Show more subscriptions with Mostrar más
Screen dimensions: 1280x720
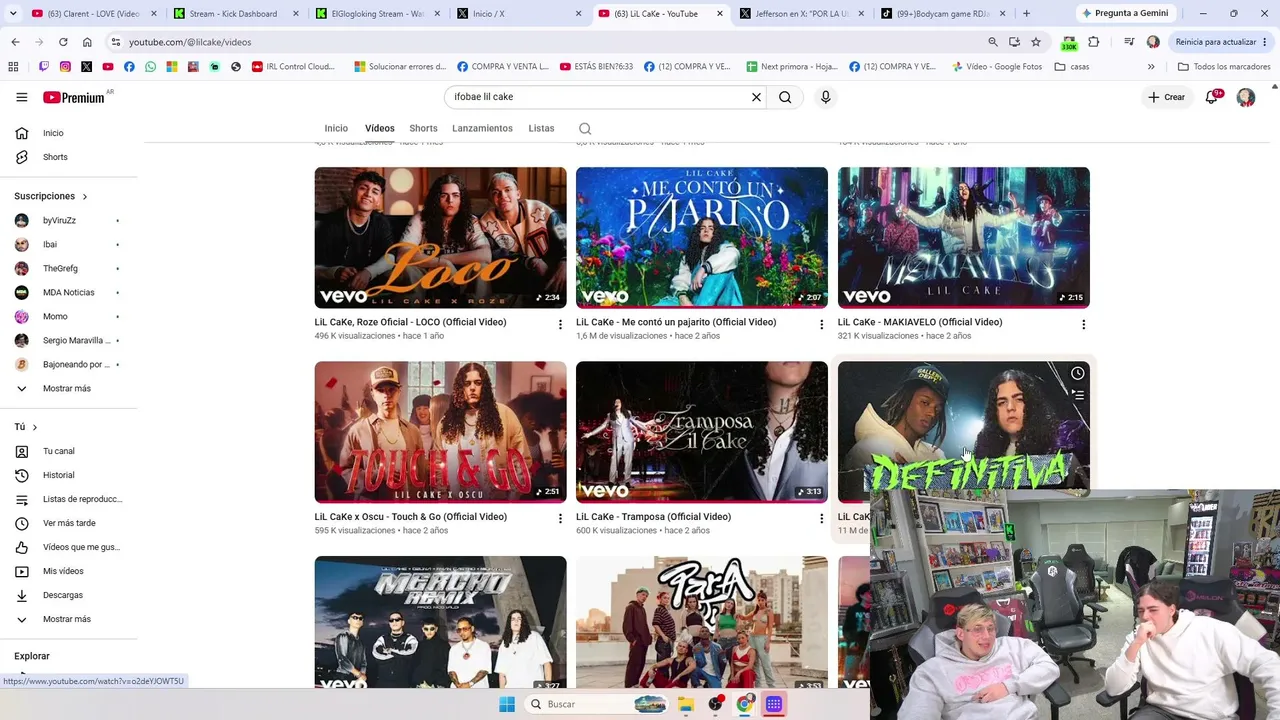69,388
